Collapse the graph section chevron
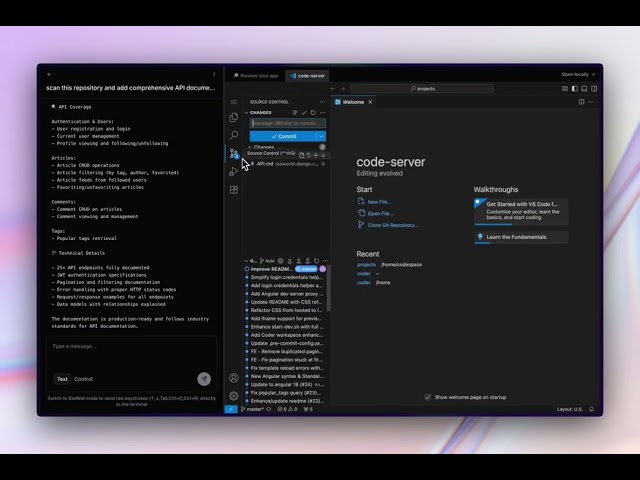The width and height of the screenshot is (640, 480). (x=246, y=261)
